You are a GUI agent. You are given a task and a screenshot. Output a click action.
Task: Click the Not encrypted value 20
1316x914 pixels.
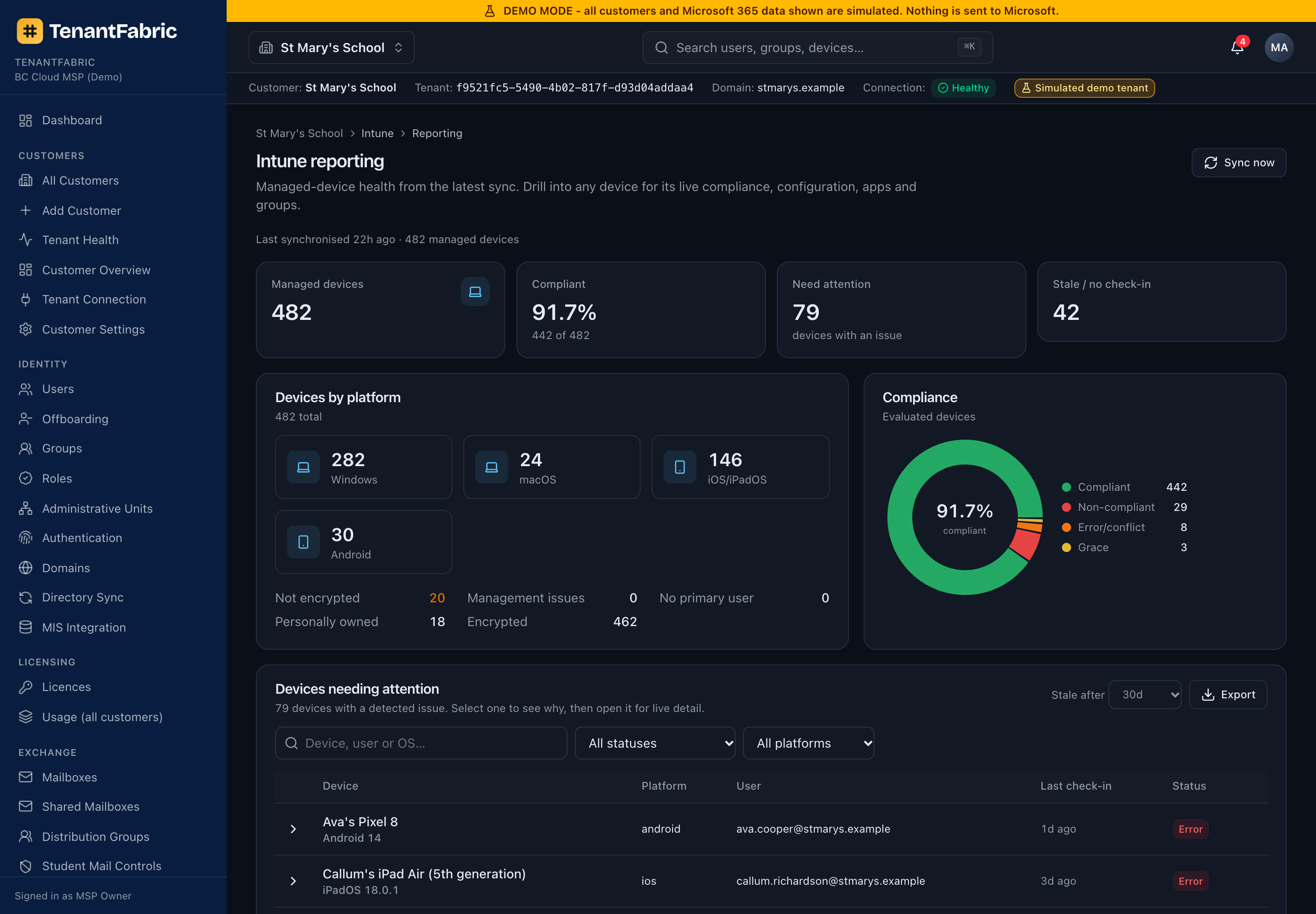[x=437, y=598]
